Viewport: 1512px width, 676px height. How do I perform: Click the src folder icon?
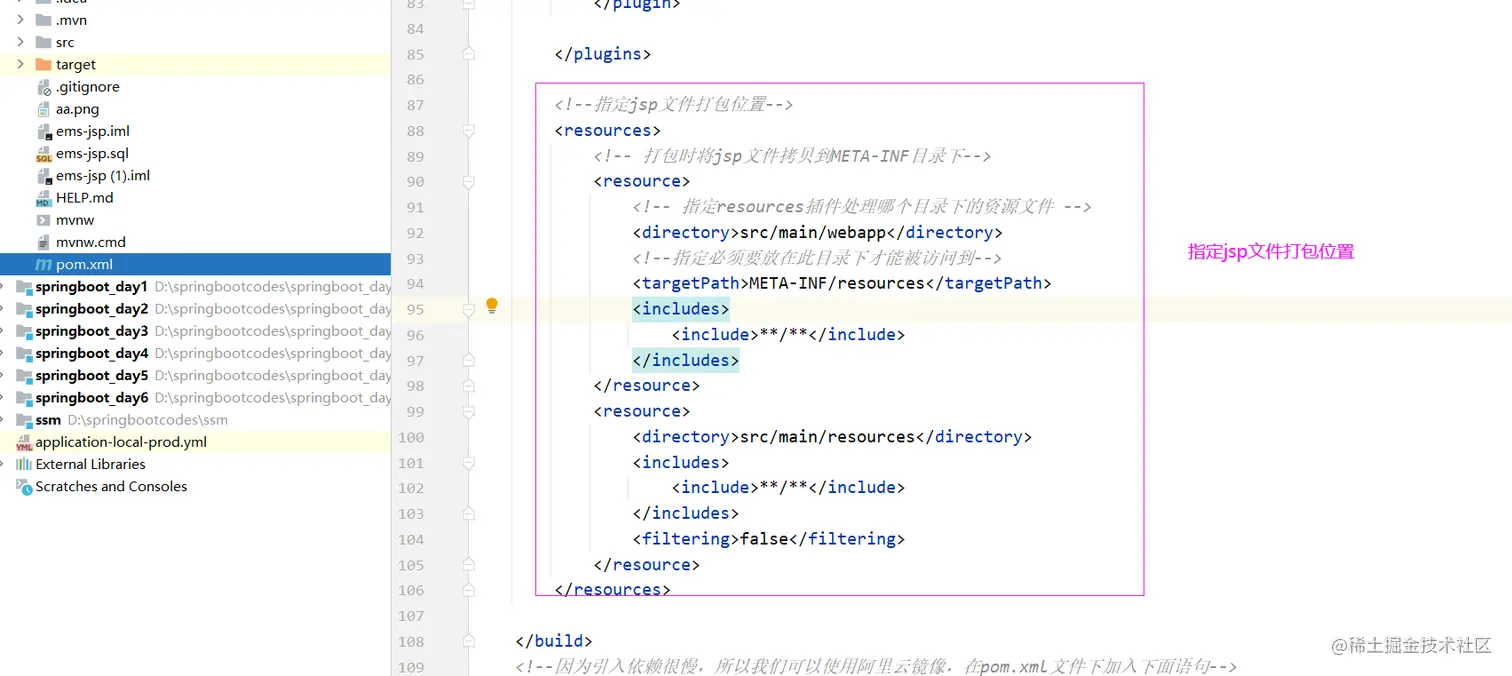click(x=43, y=42)
